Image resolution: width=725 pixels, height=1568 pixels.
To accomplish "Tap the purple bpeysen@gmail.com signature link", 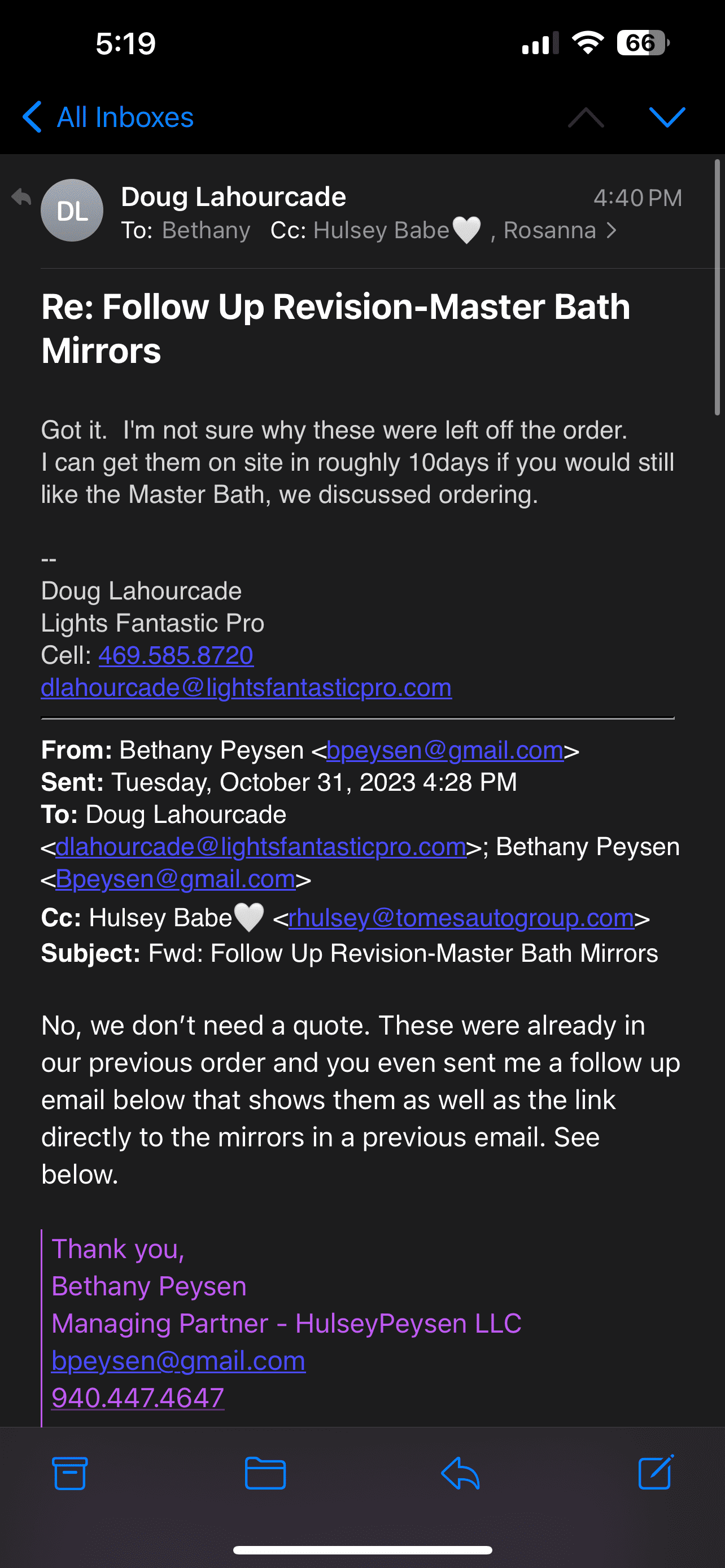I will point(178,1360).
